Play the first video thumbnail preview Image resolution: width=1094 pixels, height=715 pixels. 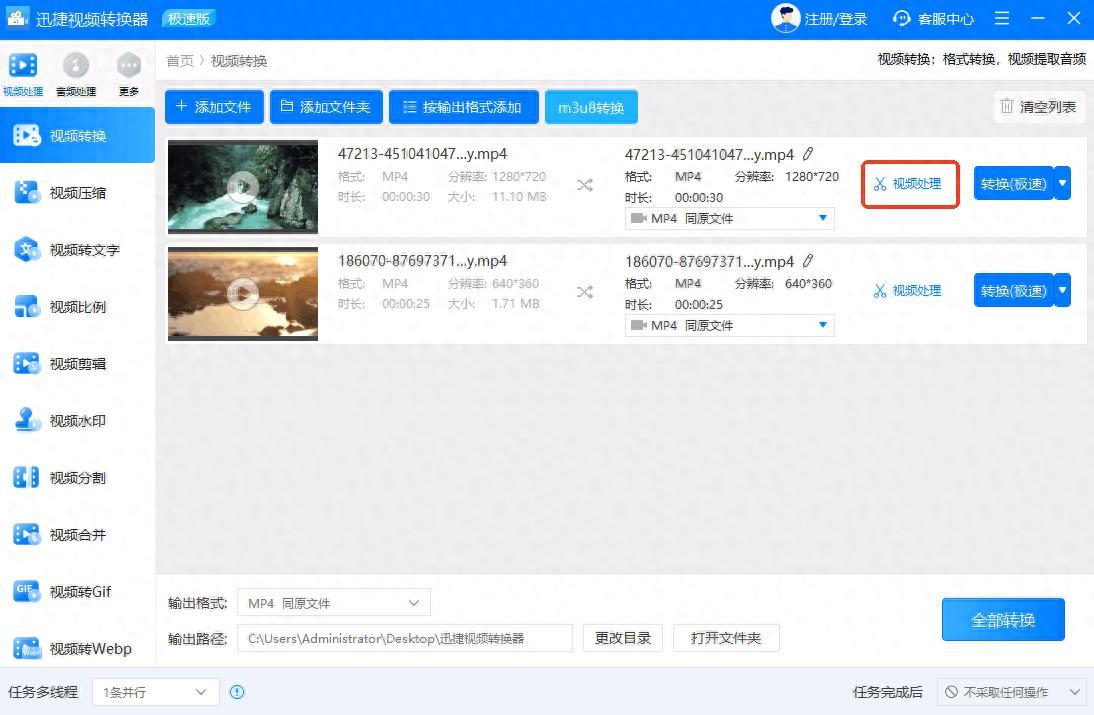point(242,186)
